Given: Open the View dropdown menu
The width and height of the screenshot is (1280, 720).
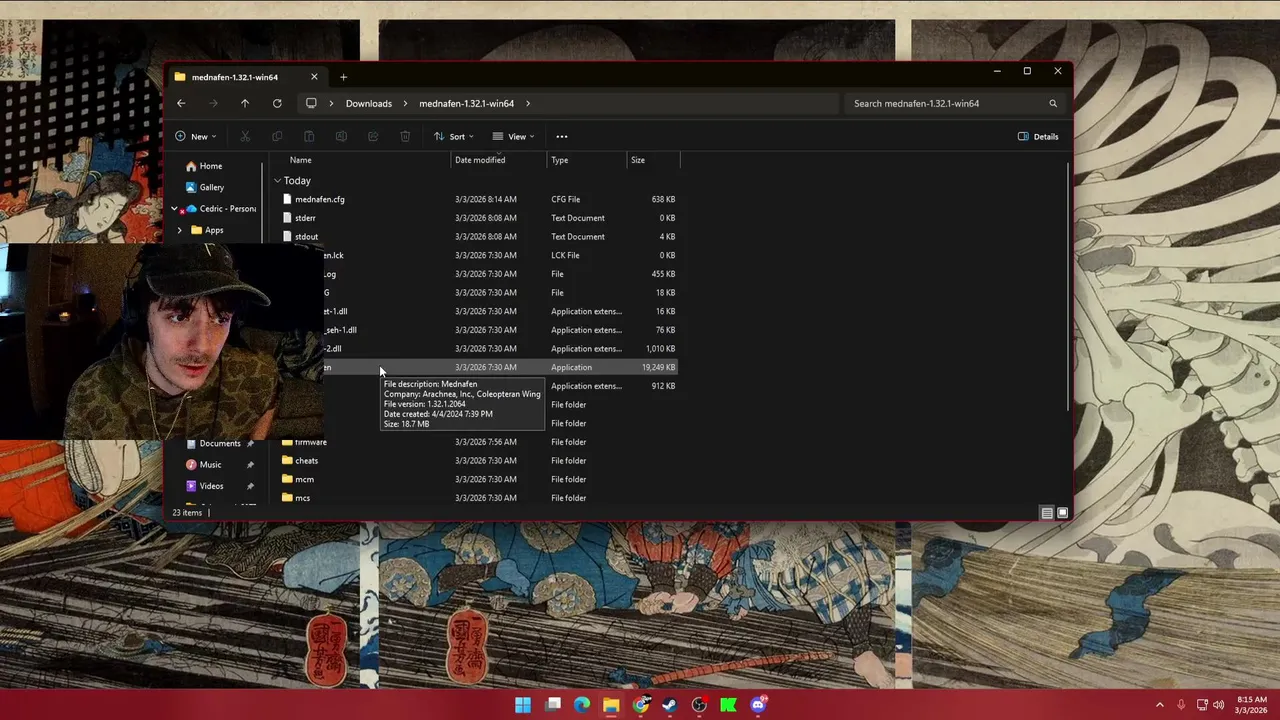Looking at the screenshot, I should pos(513,136).
